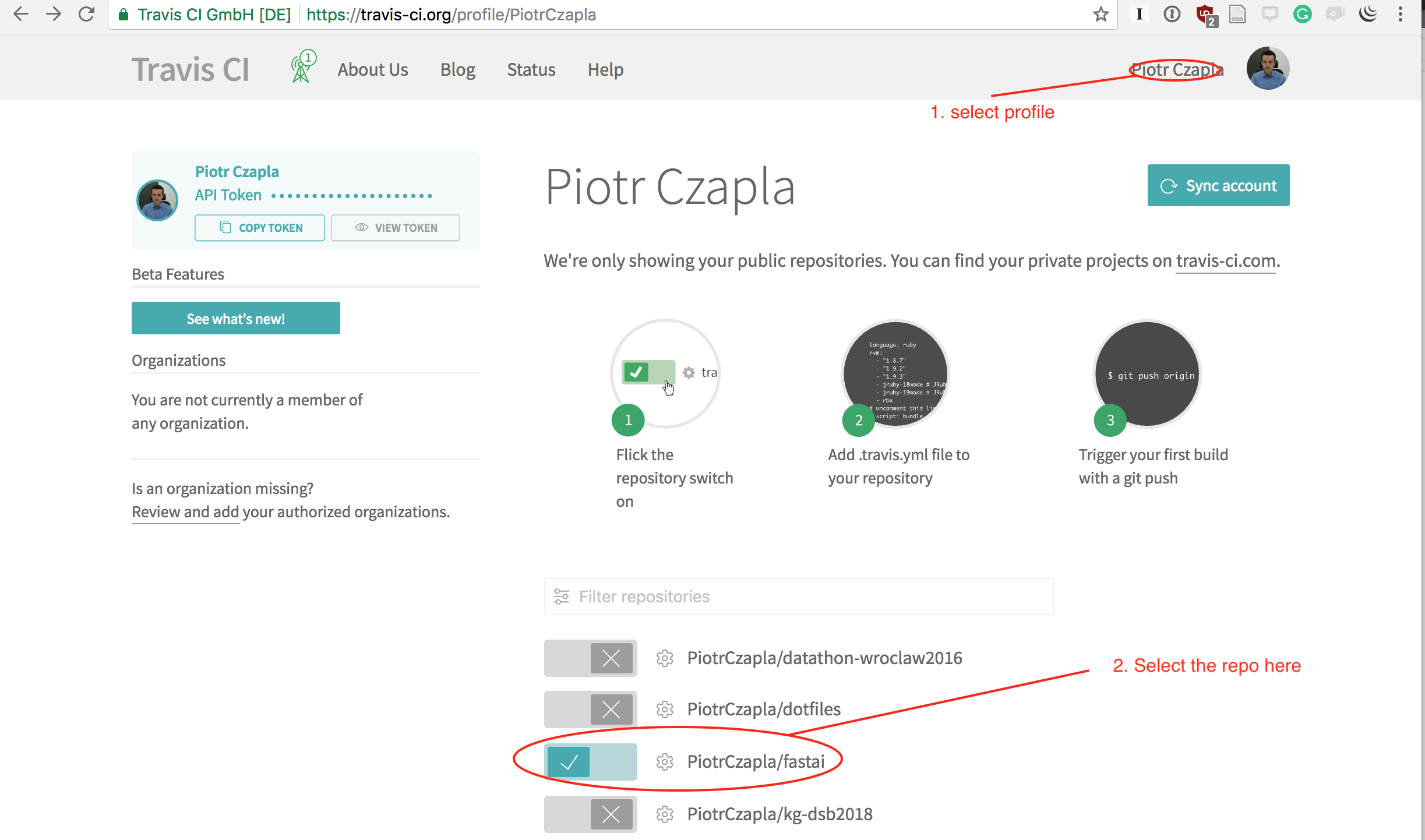Click the Piotr Czapla name in sidebar card
Viewport: 1425px width, 840px height.
(237, 171)
